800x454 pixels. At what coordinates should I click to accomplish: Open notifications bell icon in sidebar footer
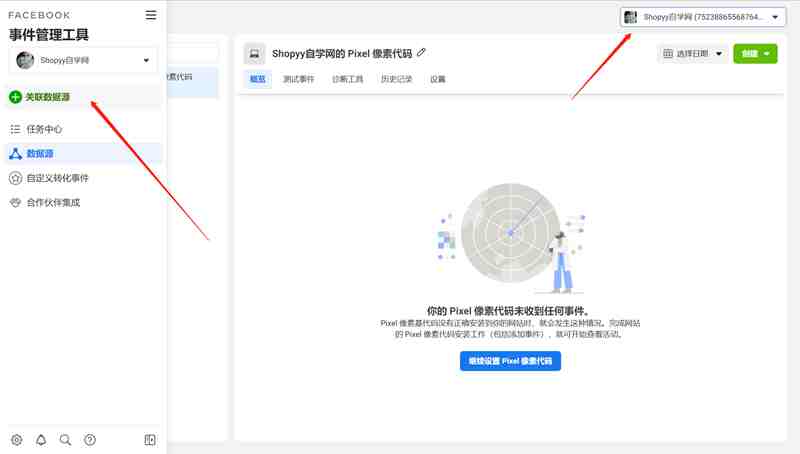[x=41, y=440]
